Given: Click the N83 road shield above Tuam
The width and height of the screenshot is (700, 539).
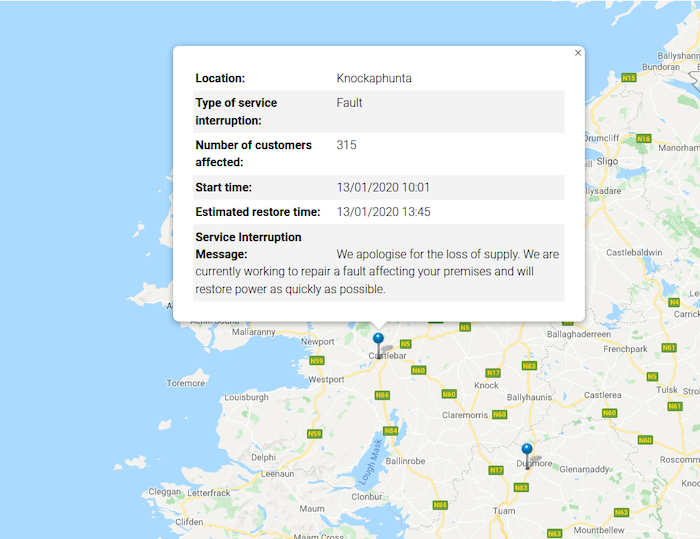Looking at the screenshot, I should coord(521,487).
